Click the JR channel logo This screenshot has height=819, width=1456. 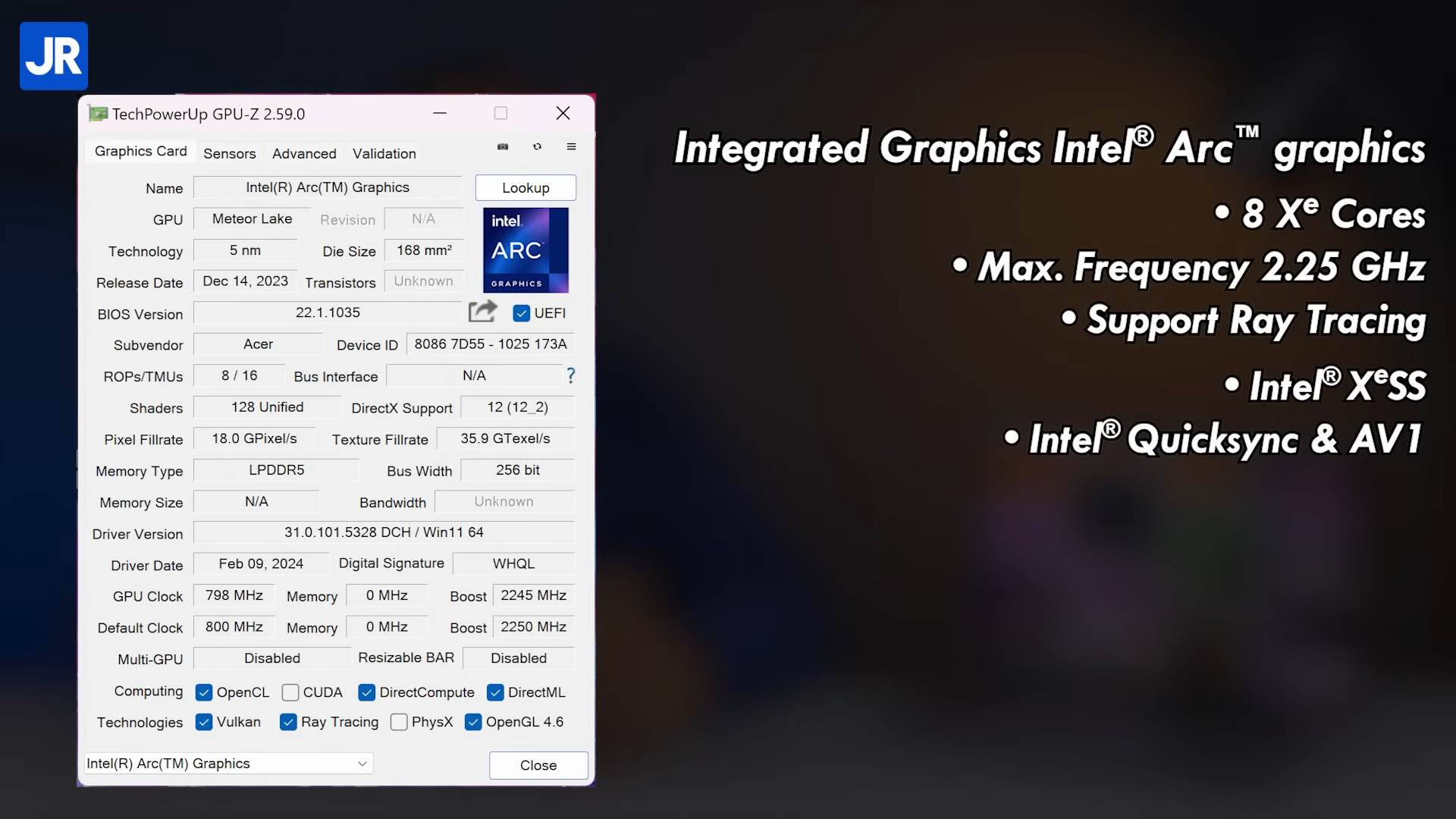pyautogui.click(x=54, y=56)
